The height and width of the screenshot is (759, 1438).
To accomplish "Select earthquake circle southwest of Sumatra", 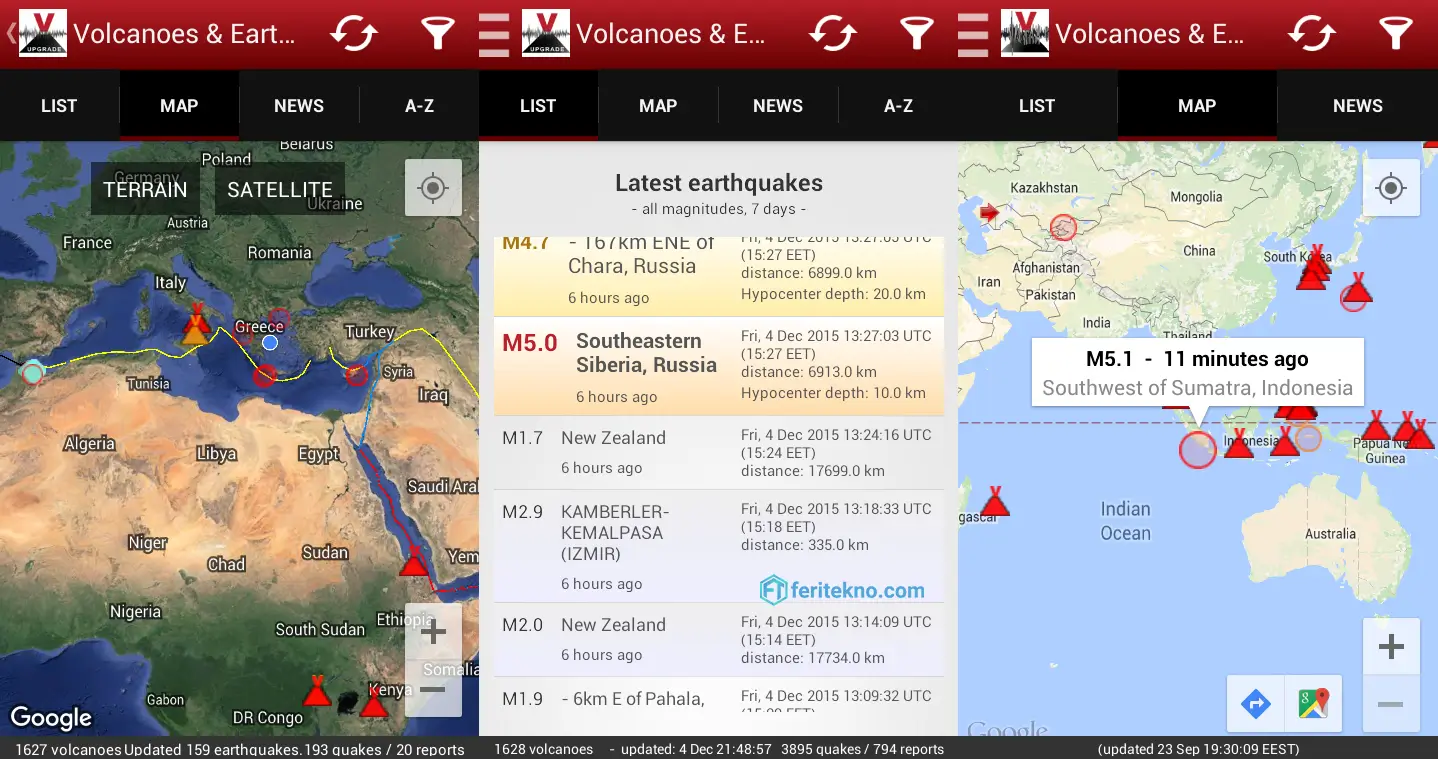I will (x=1197, y=449).
